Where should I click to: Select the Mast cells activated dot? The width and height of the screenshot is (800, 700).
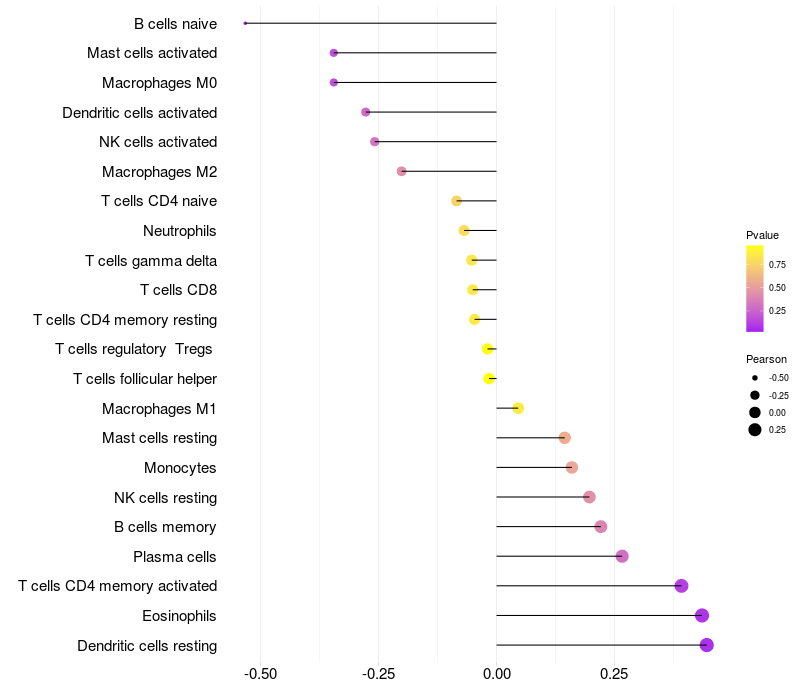click(334, 53)
